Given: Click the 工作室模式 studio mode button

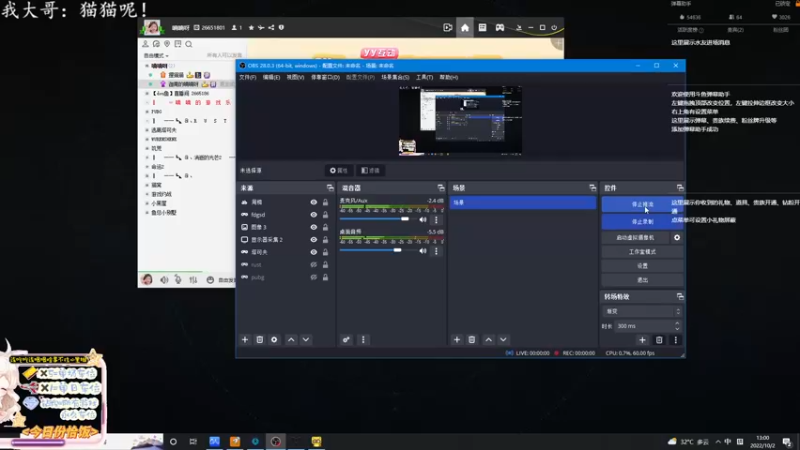Looking at the screenshot, I should point(642,252).
